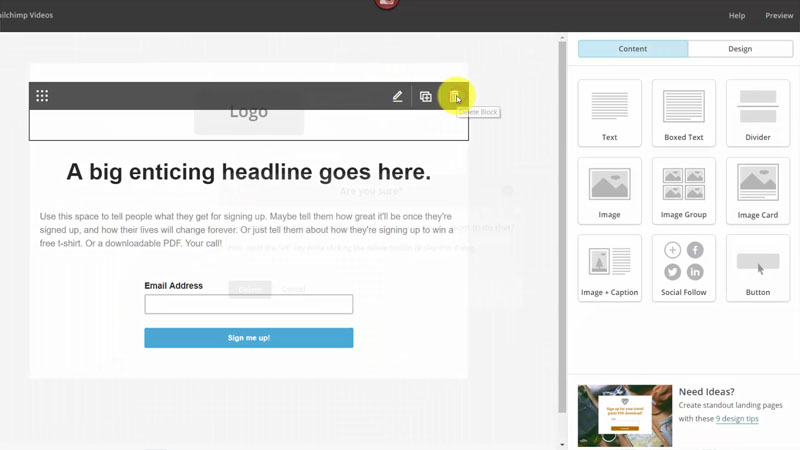Select the Image Card content block
This screenshot has height=450, width=800.
pyautogui.click(x=757, y=190)
